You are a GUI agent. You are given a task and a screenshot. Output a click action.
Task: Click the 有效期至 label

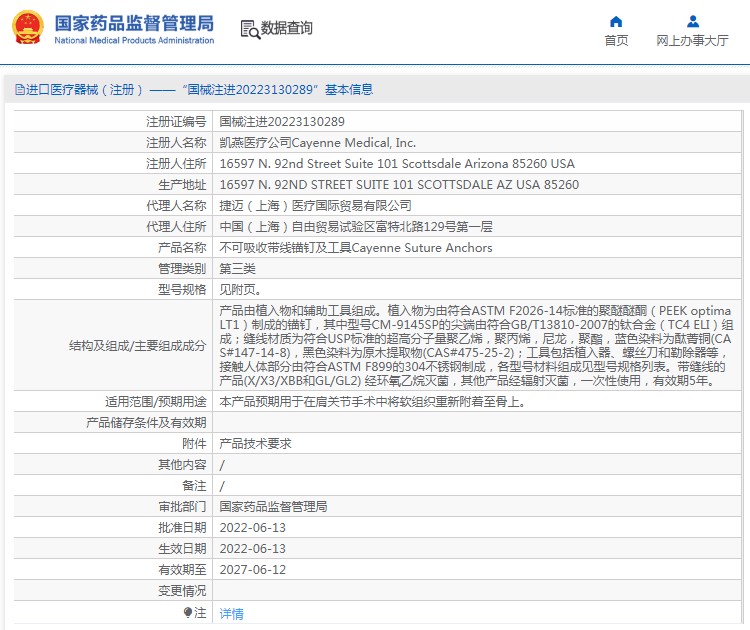point(182,570)
